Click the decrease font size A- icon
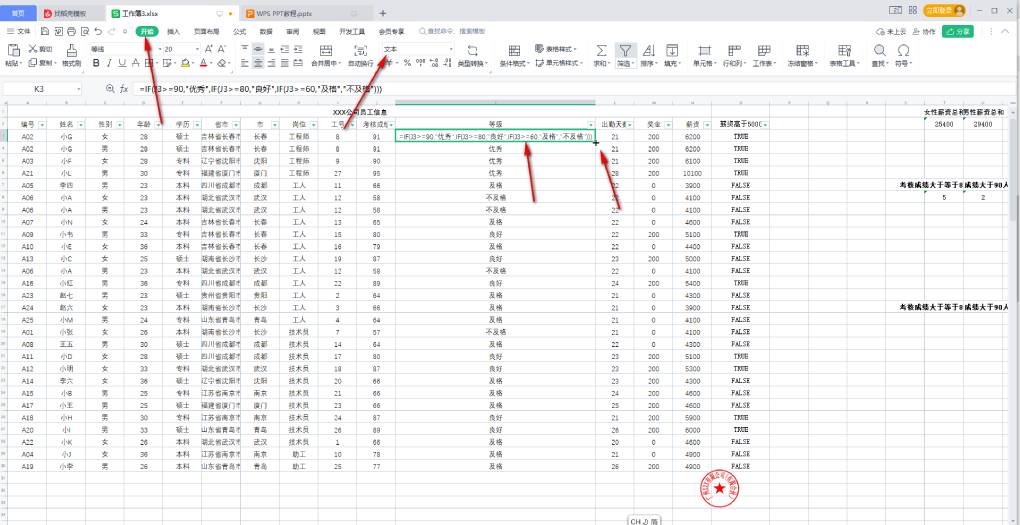Image resolution: width=1020 pixels, height=525 pixels. pos(222,49)
